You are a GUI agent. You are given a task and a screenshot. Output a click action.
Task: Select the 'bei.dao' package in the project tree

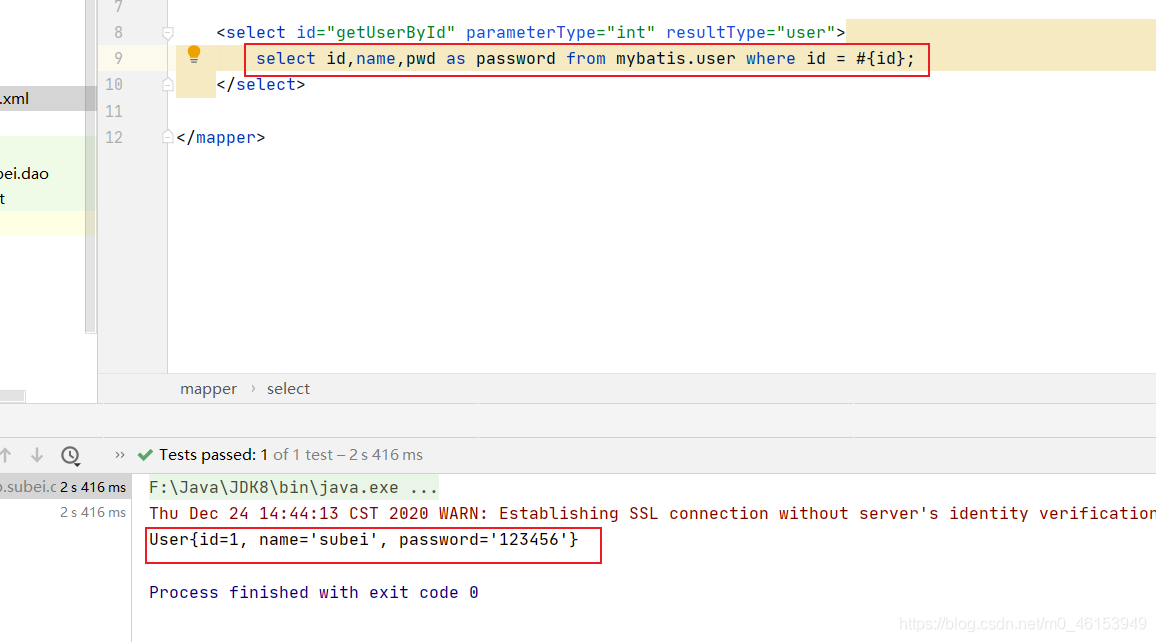[24, 174]
